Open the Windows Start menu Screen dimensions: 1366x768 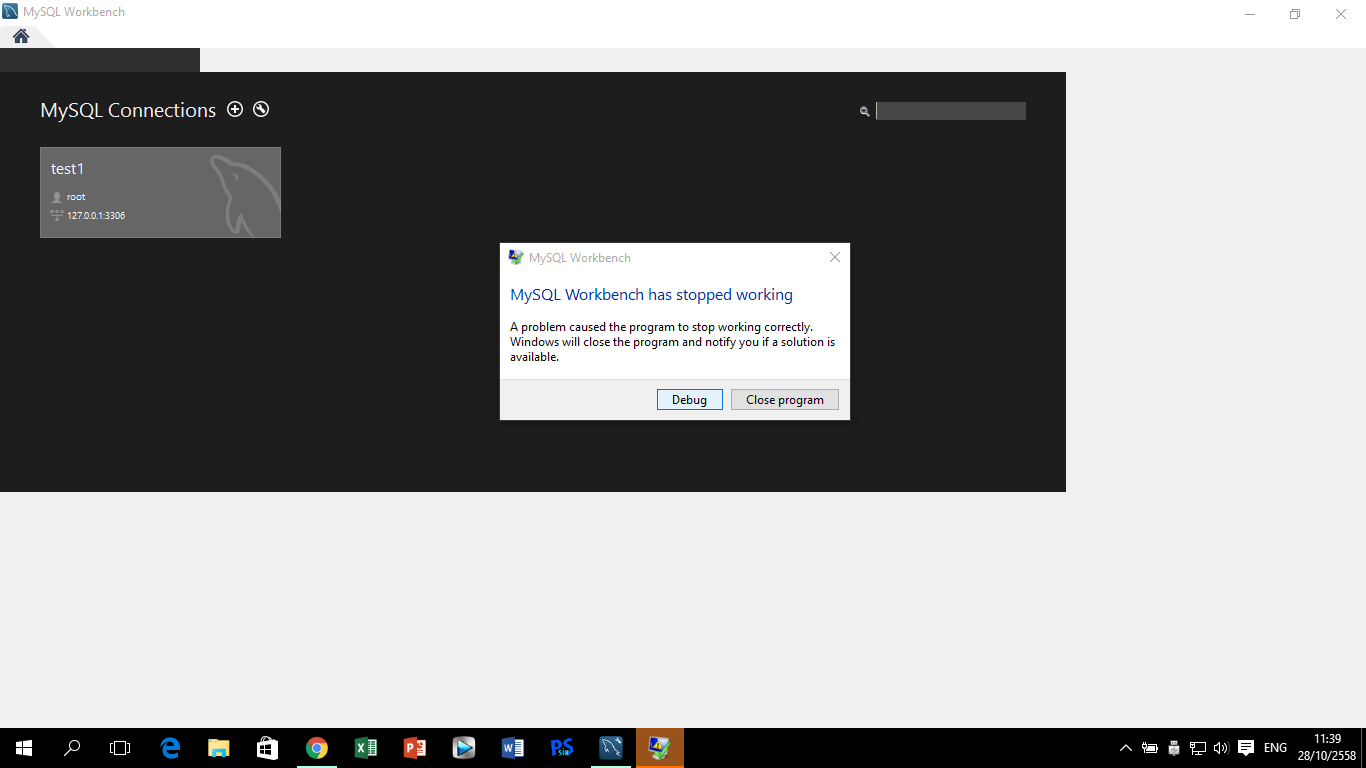click(24, 747)
